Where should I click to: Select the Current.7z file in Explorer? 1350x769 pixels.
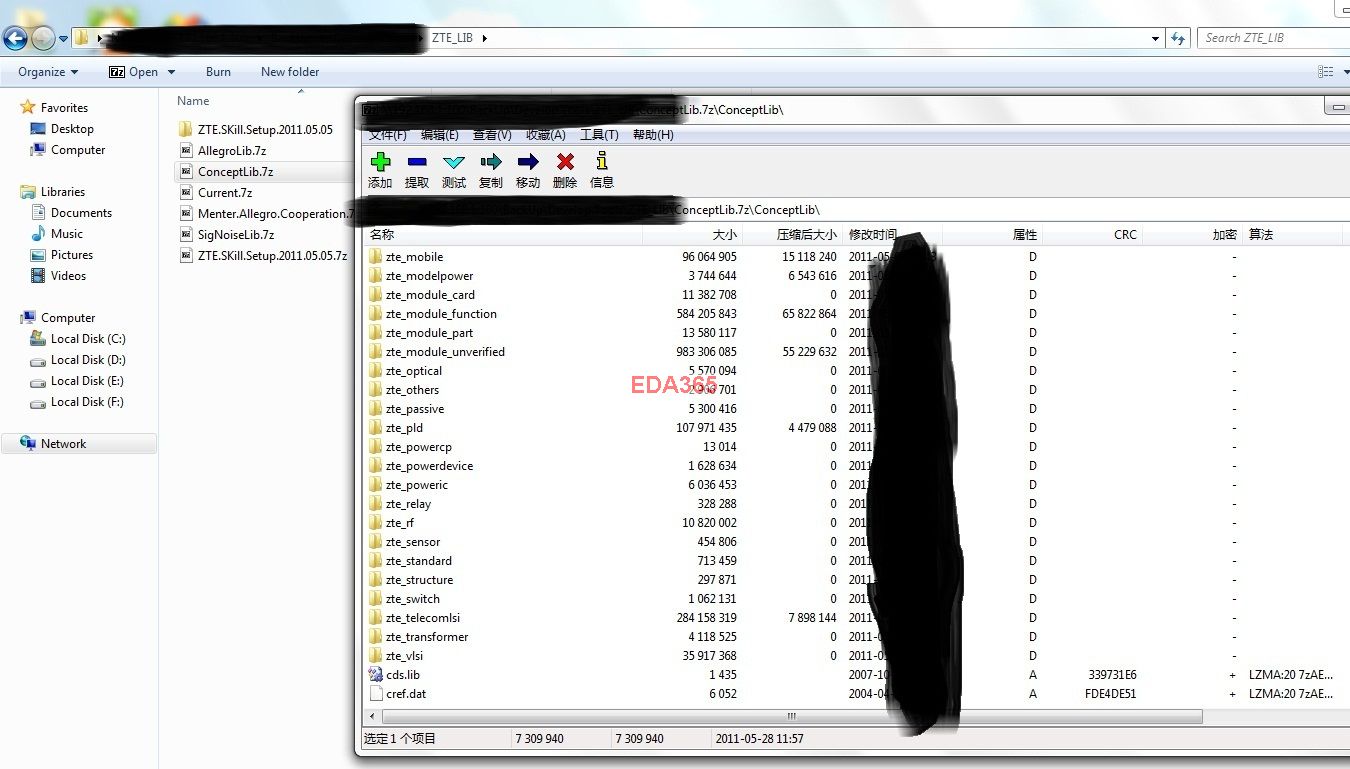click(225, 193)
